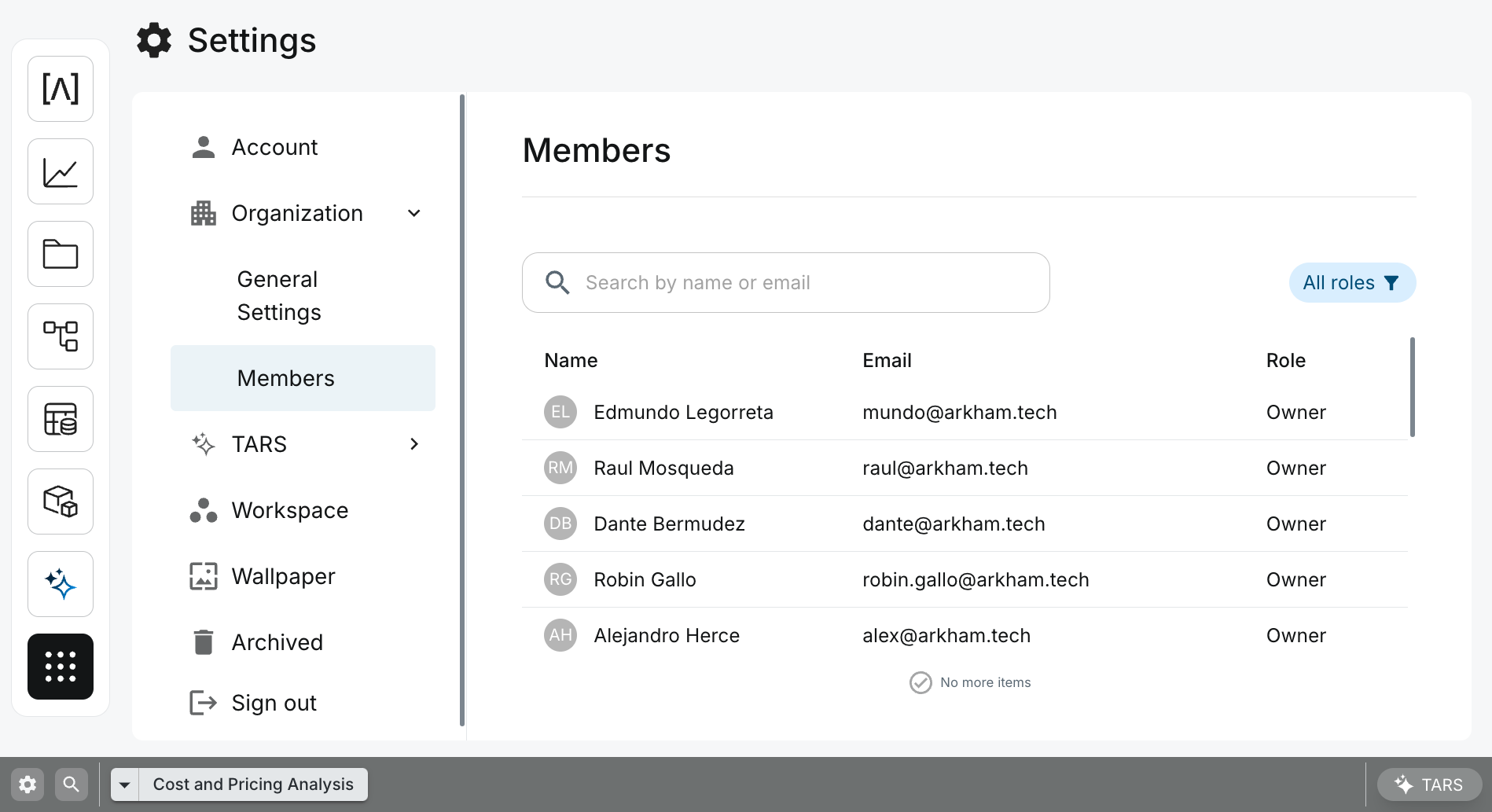The image size is (1492, 812).
Task: Click the alex@arkham.tech email
Action: tap(946, 635)
